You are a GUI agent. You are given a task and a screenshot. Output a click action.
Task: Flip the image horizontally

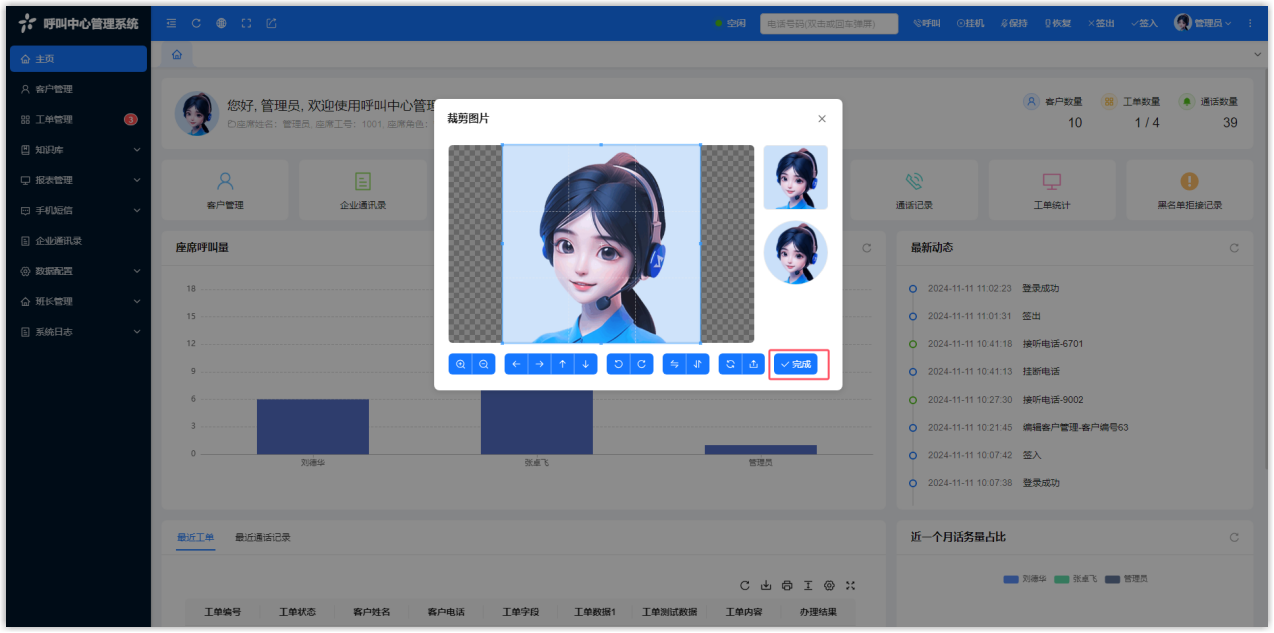(674, 364)
